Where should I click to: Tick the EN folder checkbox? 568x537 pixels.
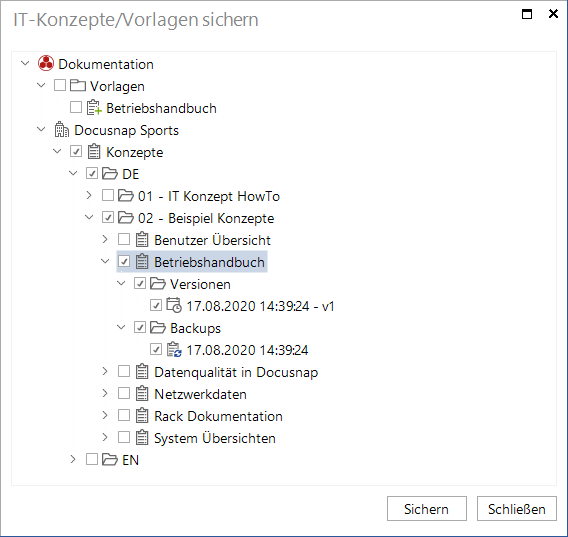[92, 459]
